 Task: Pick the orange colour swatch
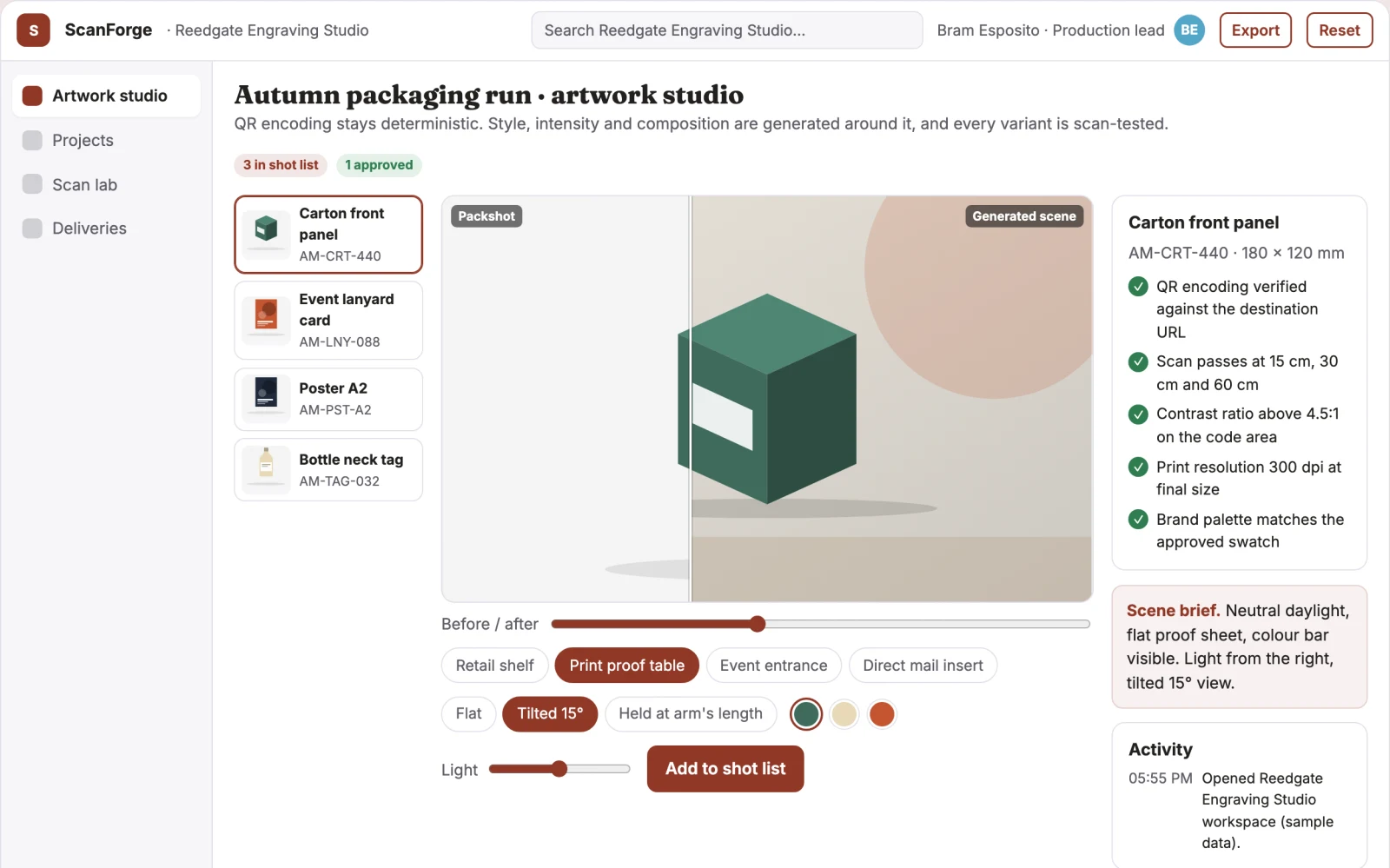[882, 714]
